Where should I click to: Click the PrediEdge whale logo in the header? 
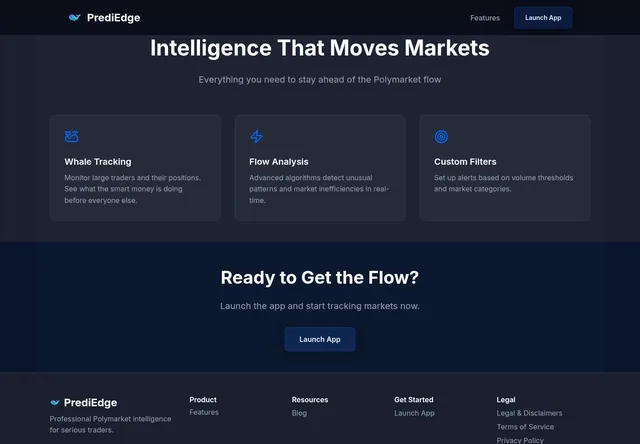(x=75, y=18)
